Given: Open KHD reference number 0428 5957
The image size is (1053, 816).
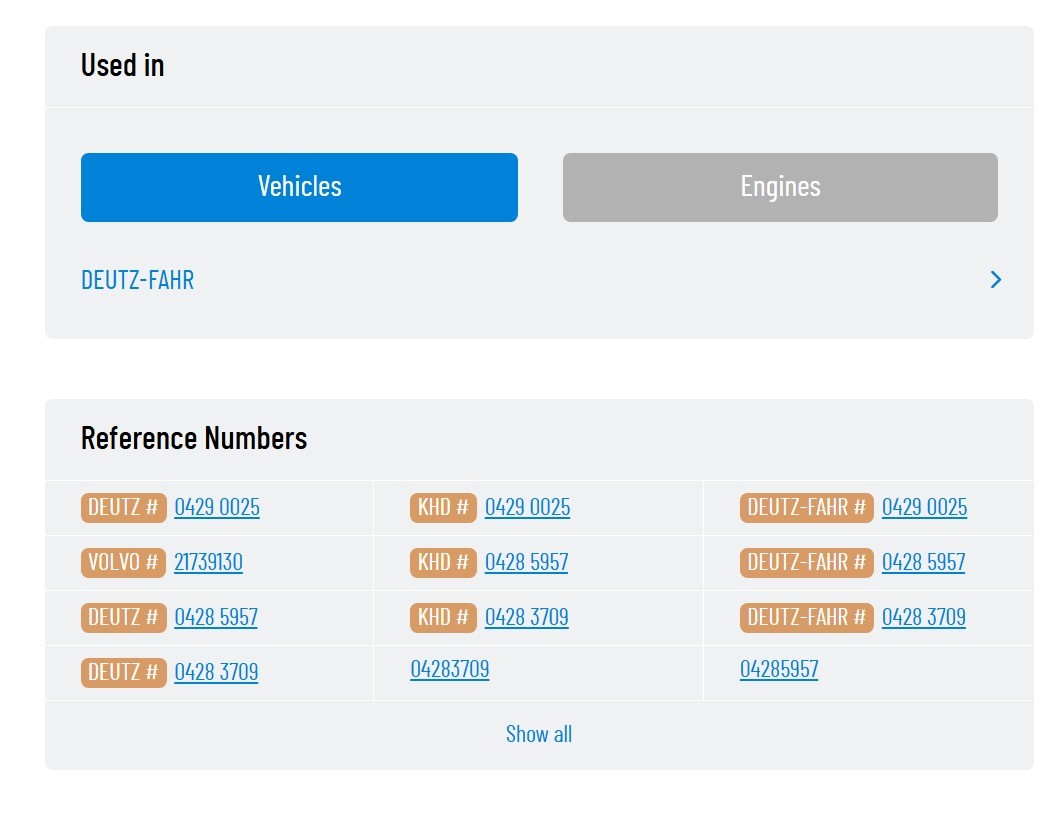Looking at the screenshot, I should (526, 562).
